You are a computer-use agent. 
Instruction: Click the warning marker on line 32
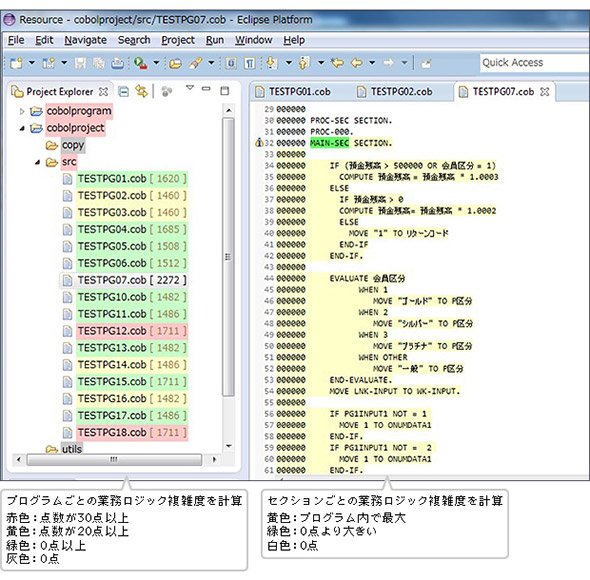click(x=259, y=143)
